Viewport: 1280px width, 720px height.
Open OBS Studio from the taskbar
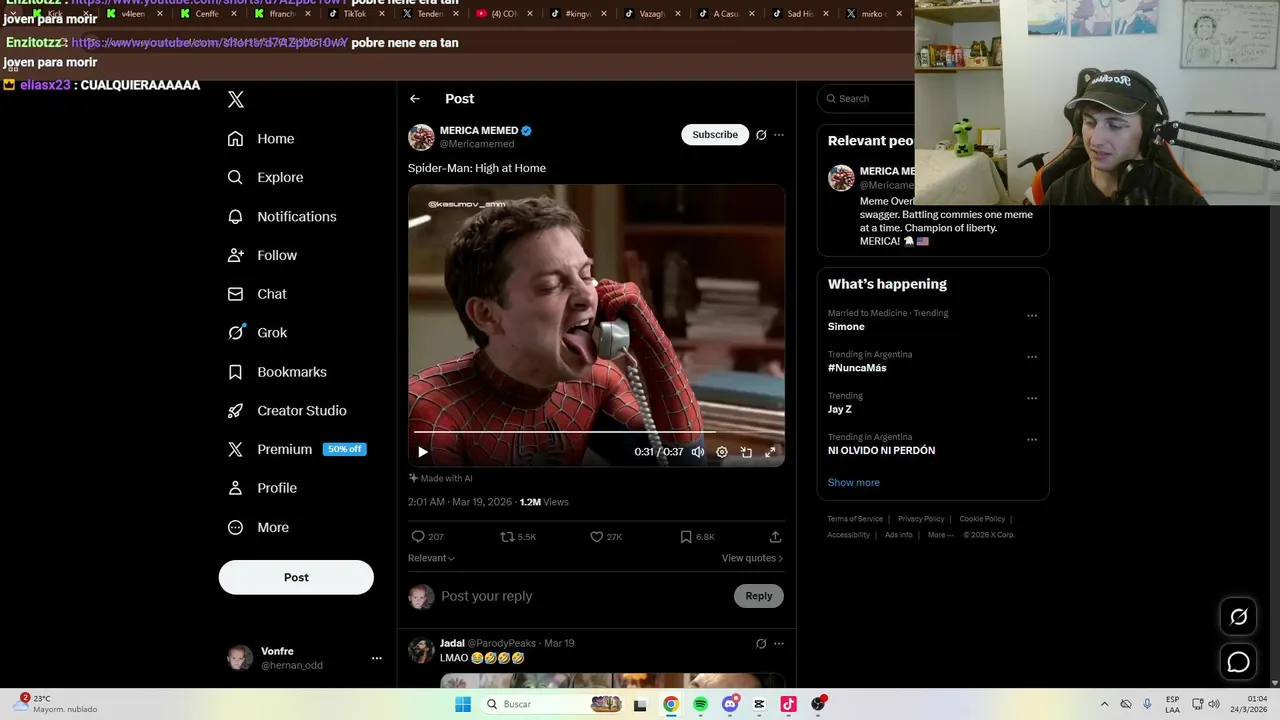[x=818, y=704]
